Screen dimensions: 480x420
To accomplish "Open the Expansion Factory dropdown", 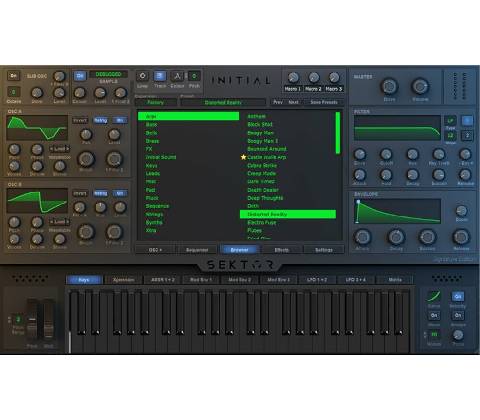I will point(156,102).
